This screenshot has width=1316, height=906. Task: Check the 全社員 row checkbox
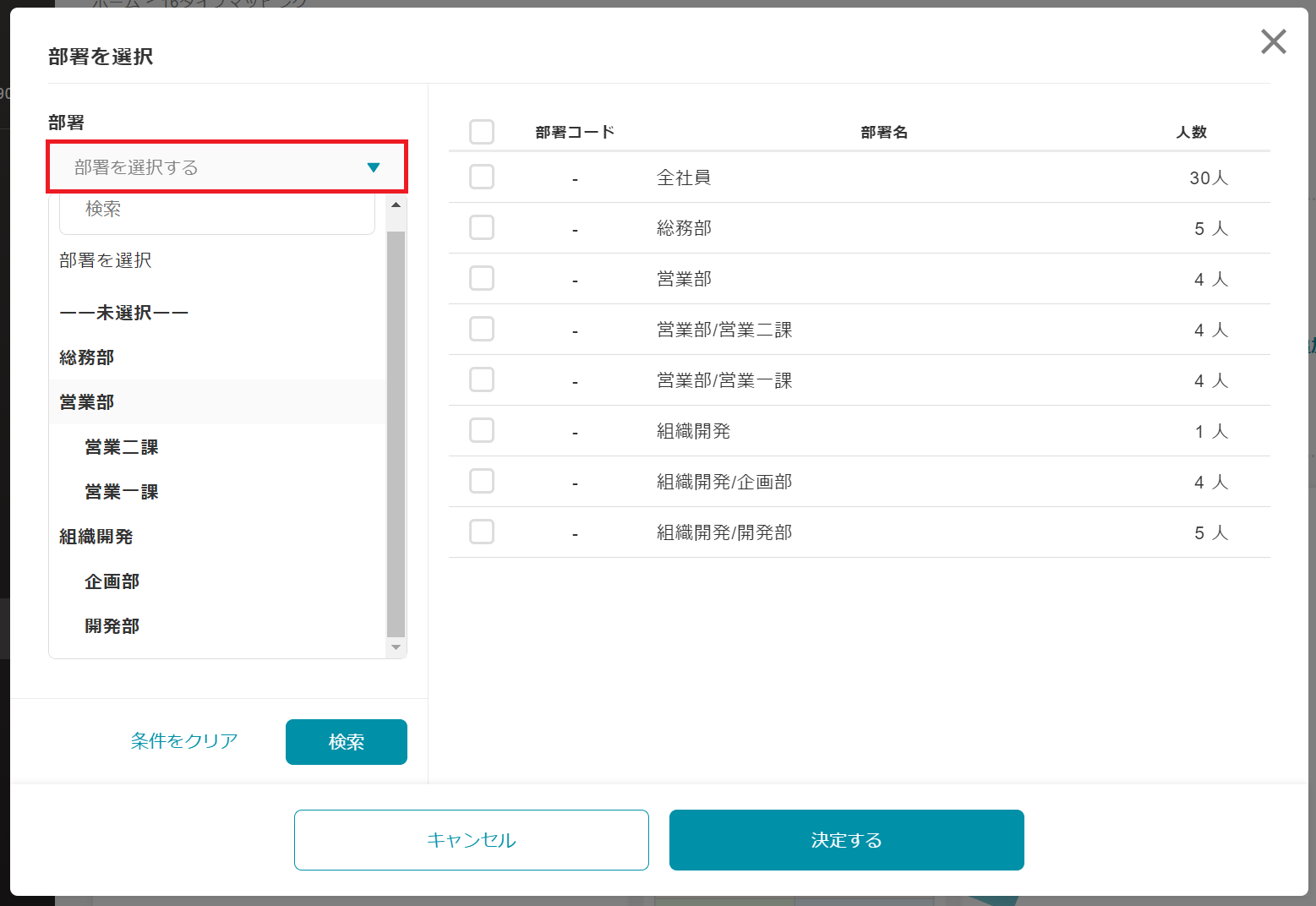(x=482, y=177)
